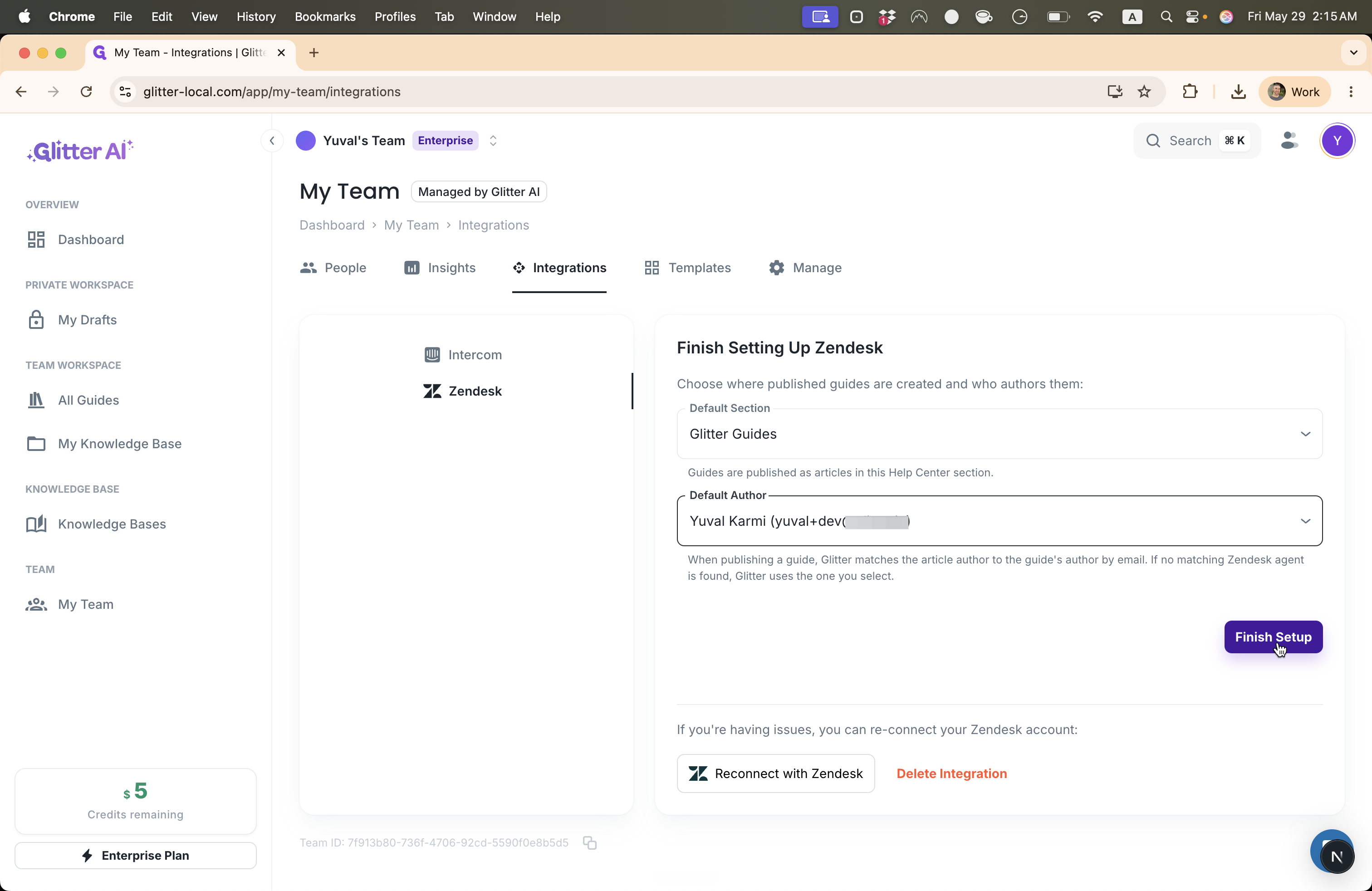Screen dimensions: 1372x891
Task: Open Chrome three-dot menu
Action: coord(1351,92)
